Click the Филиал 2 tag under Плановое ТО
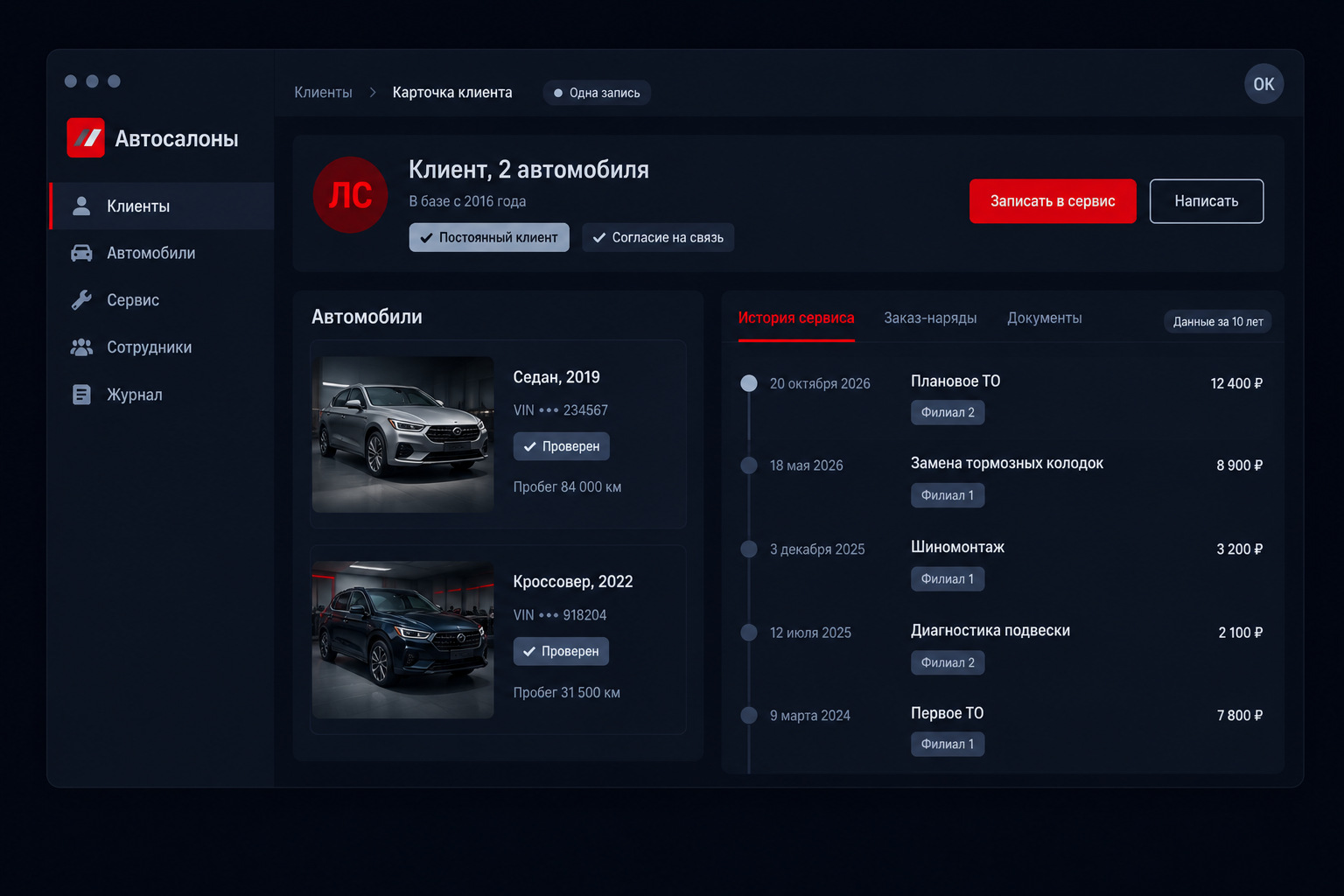This screenshot has width=1344, height=896. pyautogui.click(x=948, y=413)
